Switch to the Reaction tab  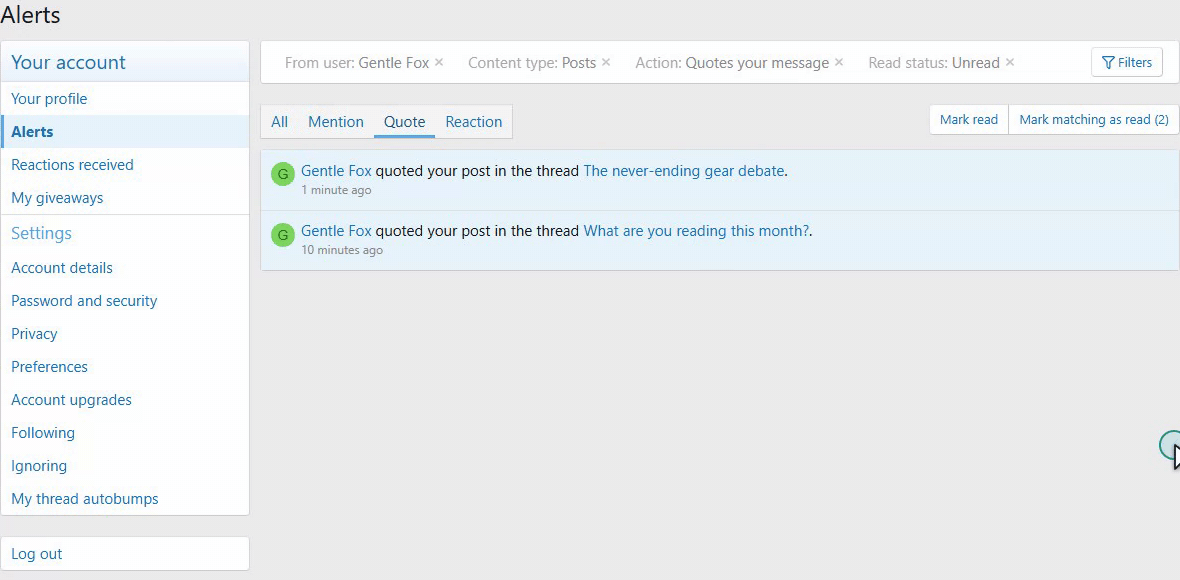473,122
